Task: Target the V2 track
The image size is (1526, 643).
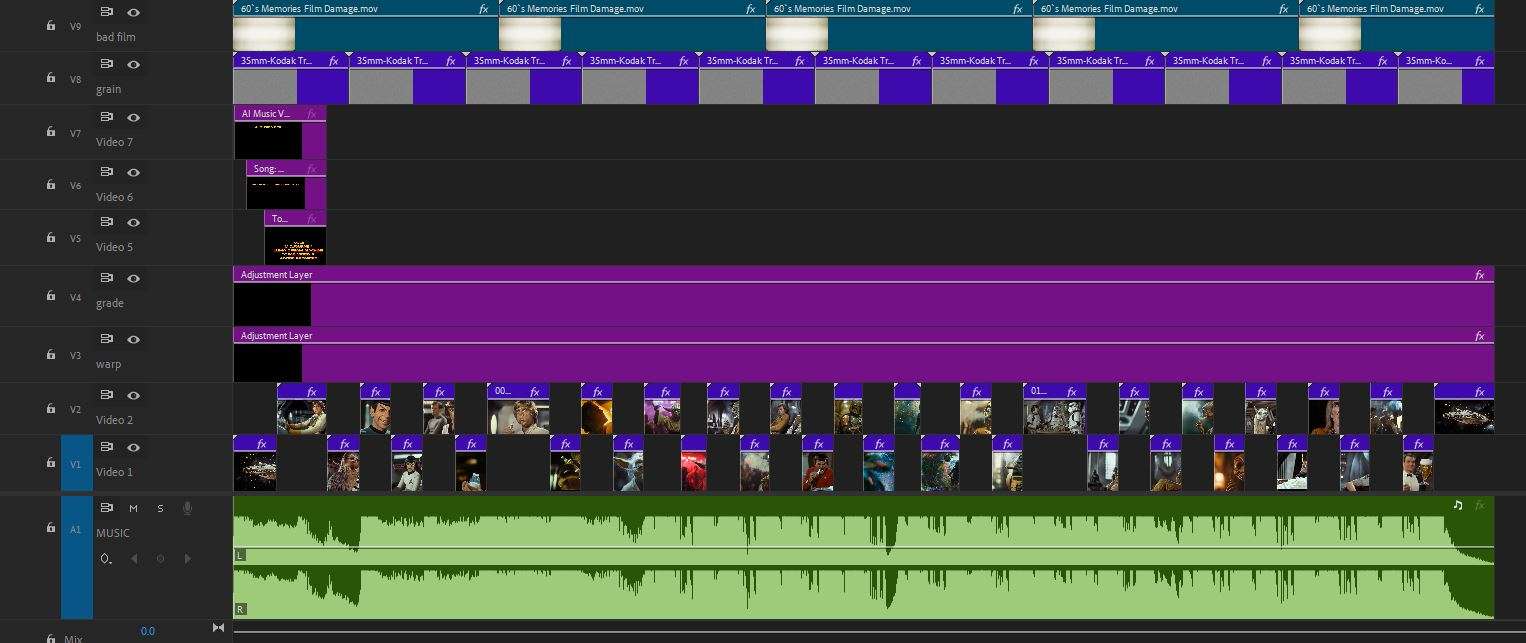Action: point(76,409)
